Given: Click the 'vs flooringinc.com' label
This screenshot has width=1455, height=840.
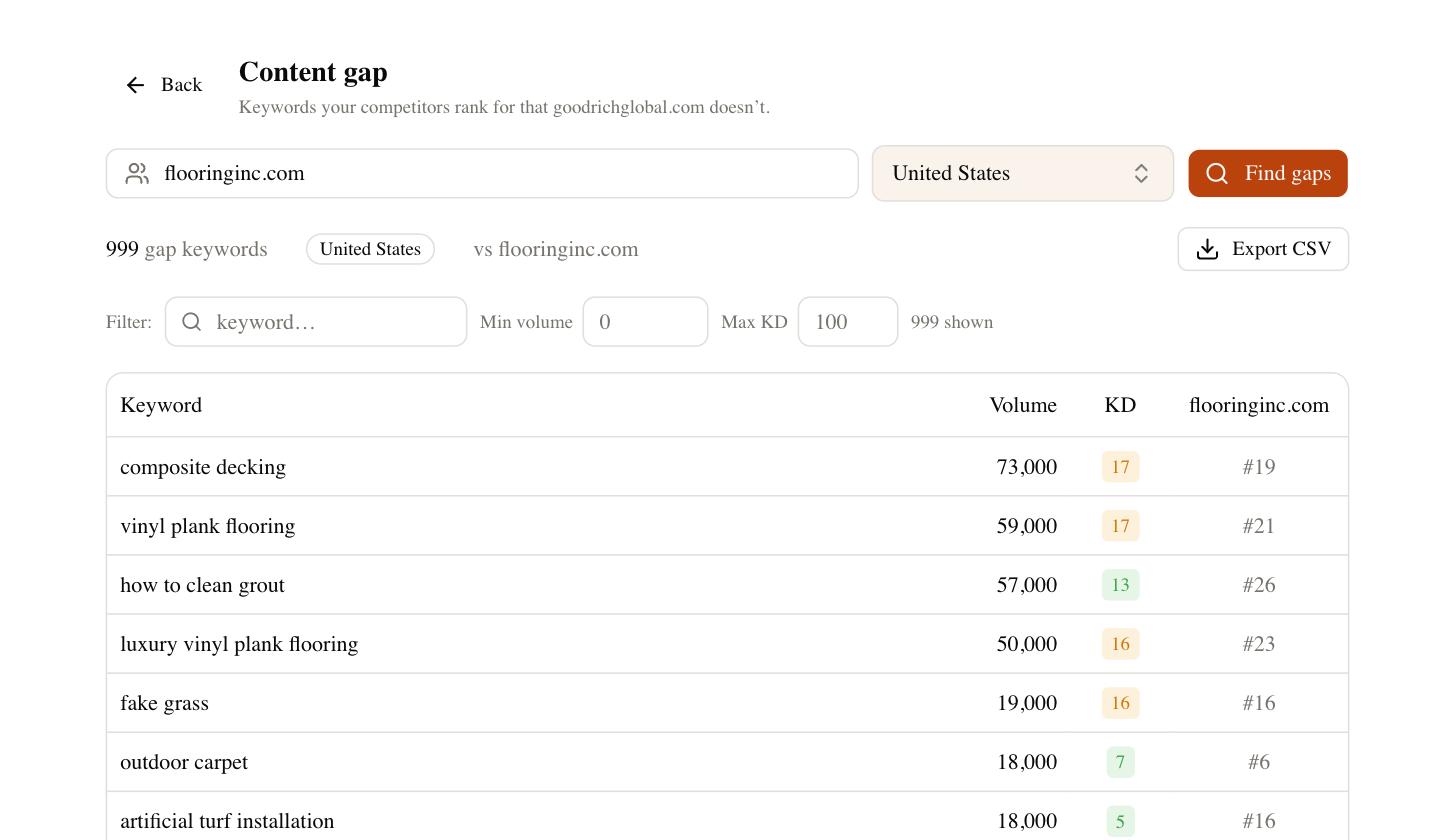Looking at the screenshot, I should pos(556,249).
